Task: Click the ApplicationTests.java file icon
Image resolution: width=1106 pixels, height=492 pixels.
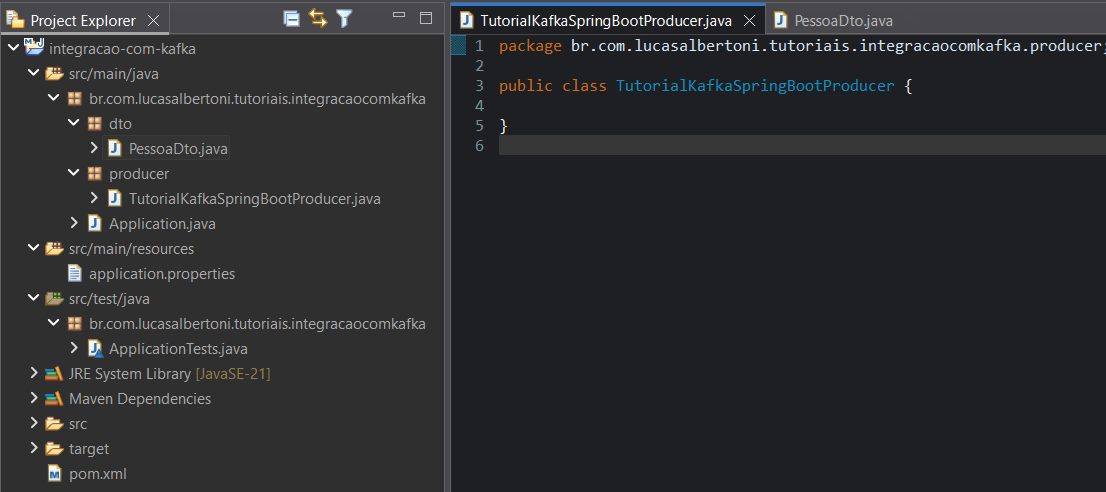Action: pos(95,349)
